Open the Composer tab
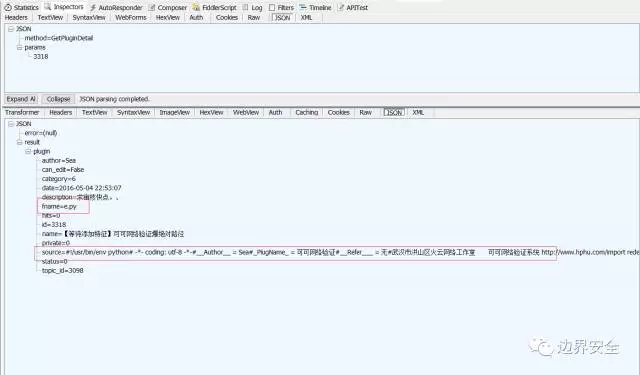Screen dimensions: 640x375 point(168,8)
